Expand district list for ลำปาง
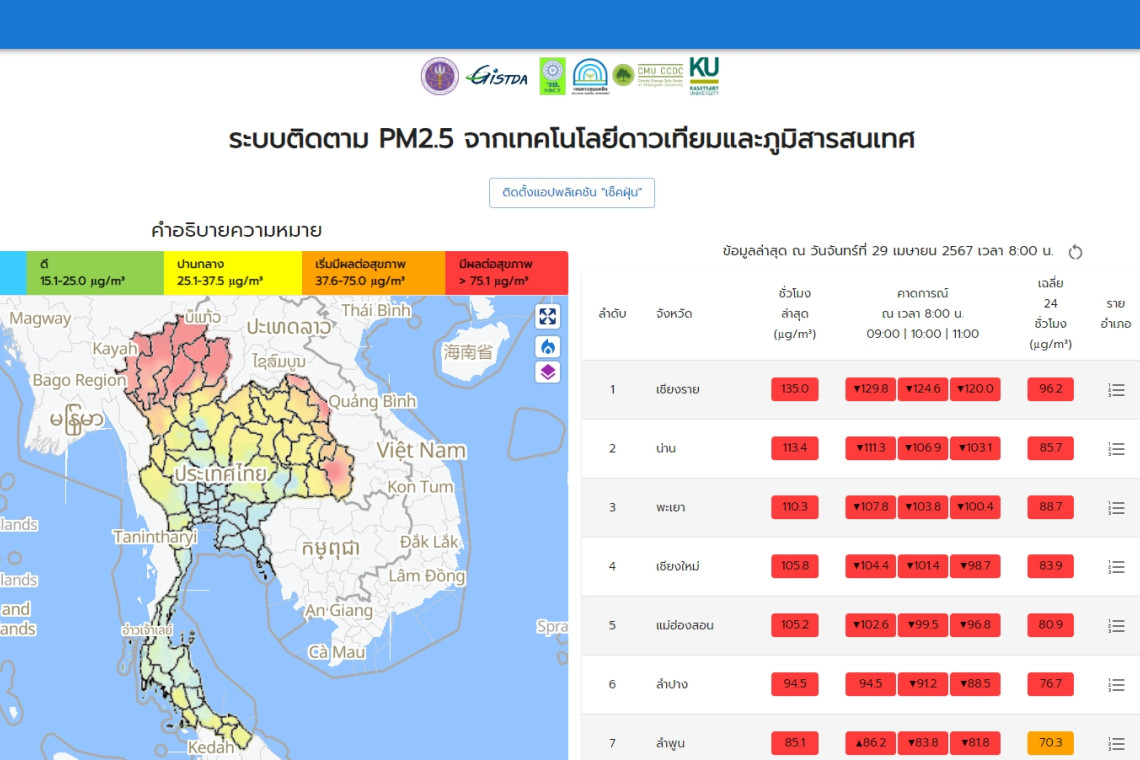The height and width of the screenshot is (760, 1140). 1116,685
